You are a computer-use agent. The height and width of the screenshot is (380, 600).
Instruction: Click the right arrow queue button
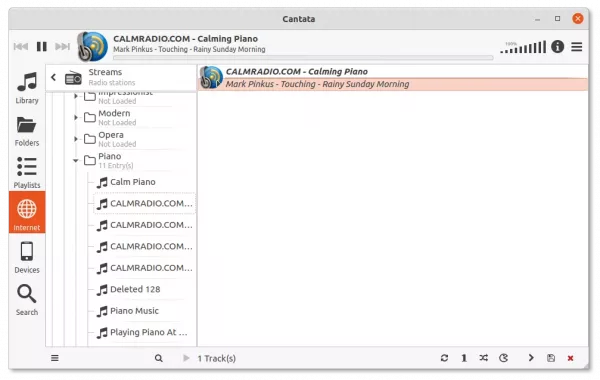(x=531, y=358)
